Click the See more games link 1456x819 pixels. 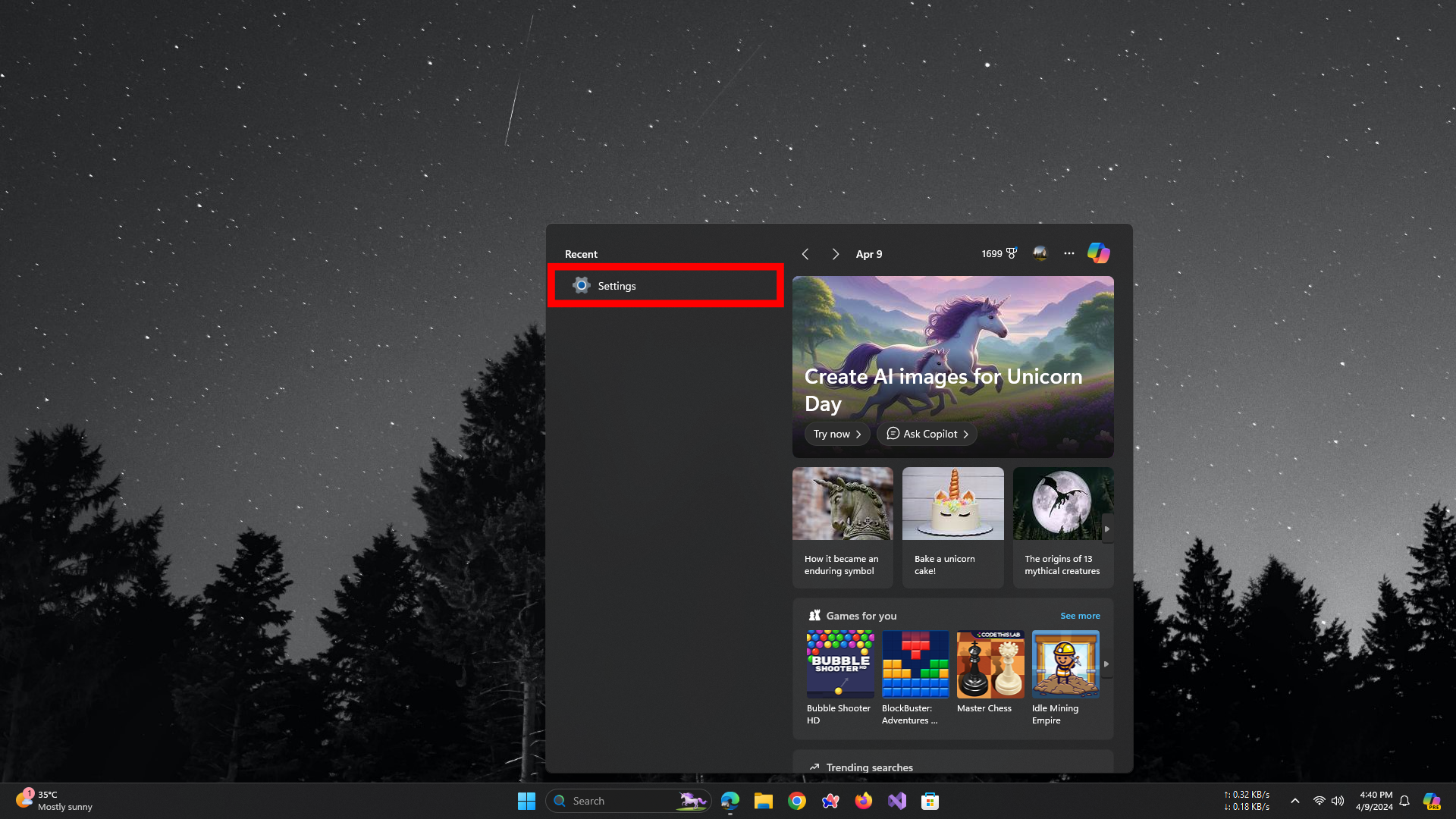tap(1079, 616)
